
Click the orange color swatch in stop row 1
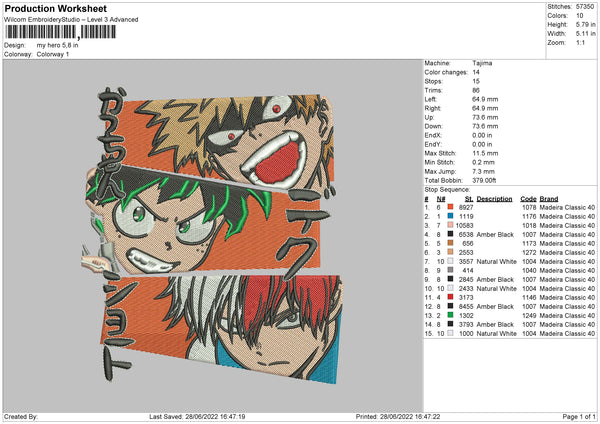point(450,207)
